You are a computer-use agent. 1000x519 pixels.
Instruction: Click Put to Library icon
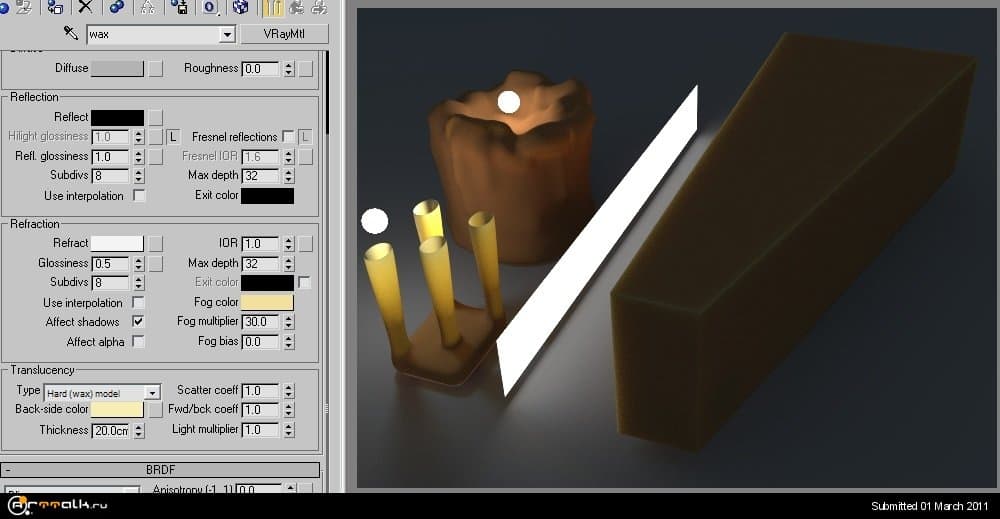(179, 7)
